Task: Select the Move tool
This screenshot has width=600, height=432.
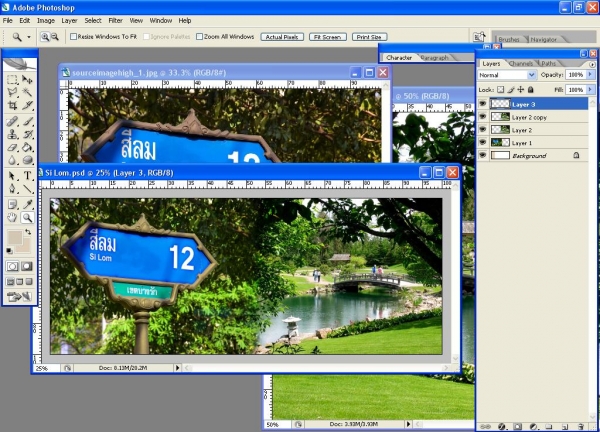Action: (27, 80)
